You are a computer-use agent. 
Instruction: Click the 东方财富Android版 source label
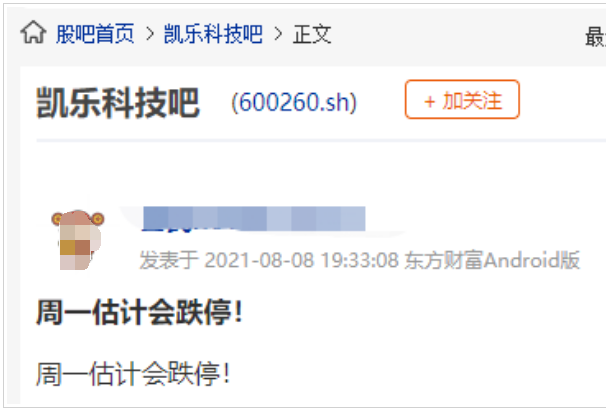pos(492,260)
